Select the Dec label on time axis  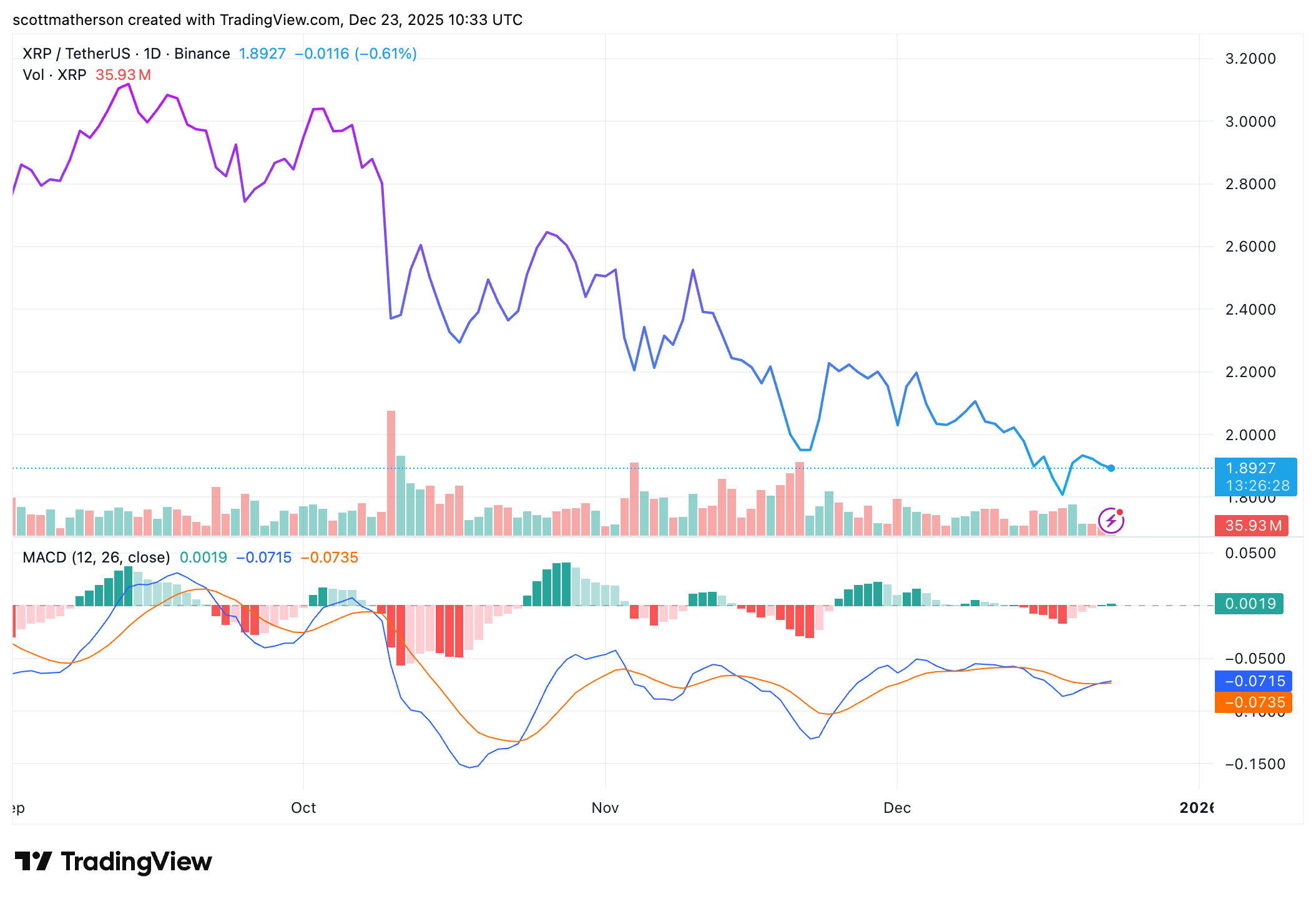coord(897,807)
